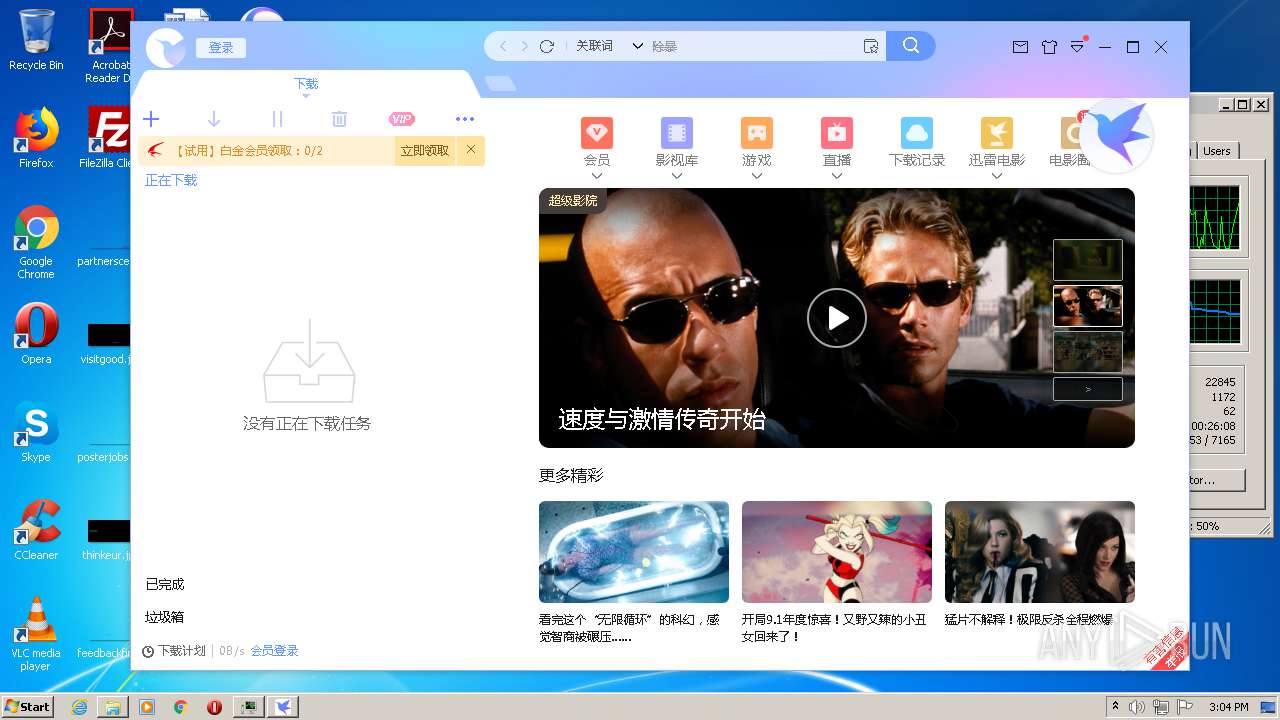
Task: Add a new download task with plus icon
Action: pos(151,119)
